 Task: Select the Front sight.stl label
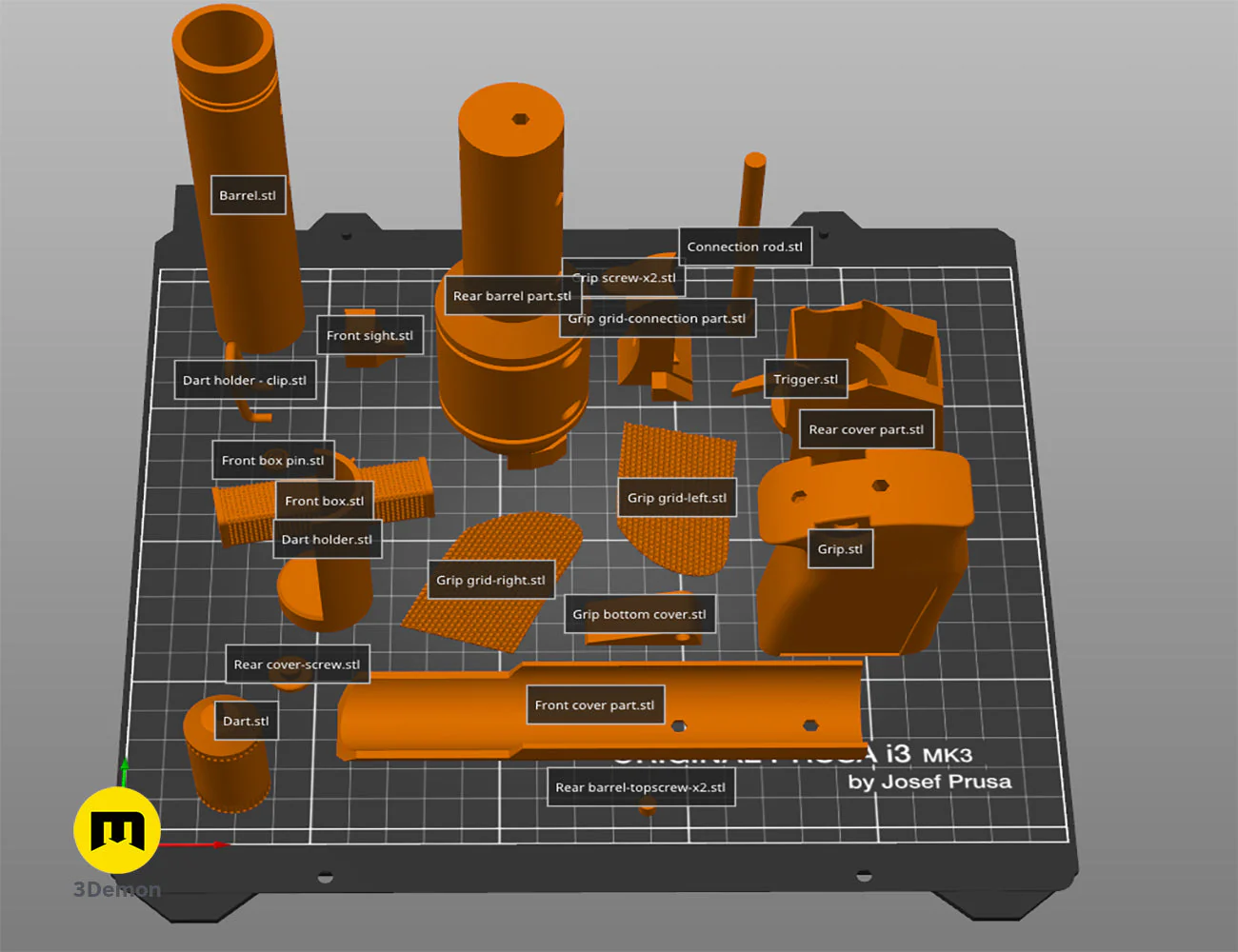click(369, 335)
